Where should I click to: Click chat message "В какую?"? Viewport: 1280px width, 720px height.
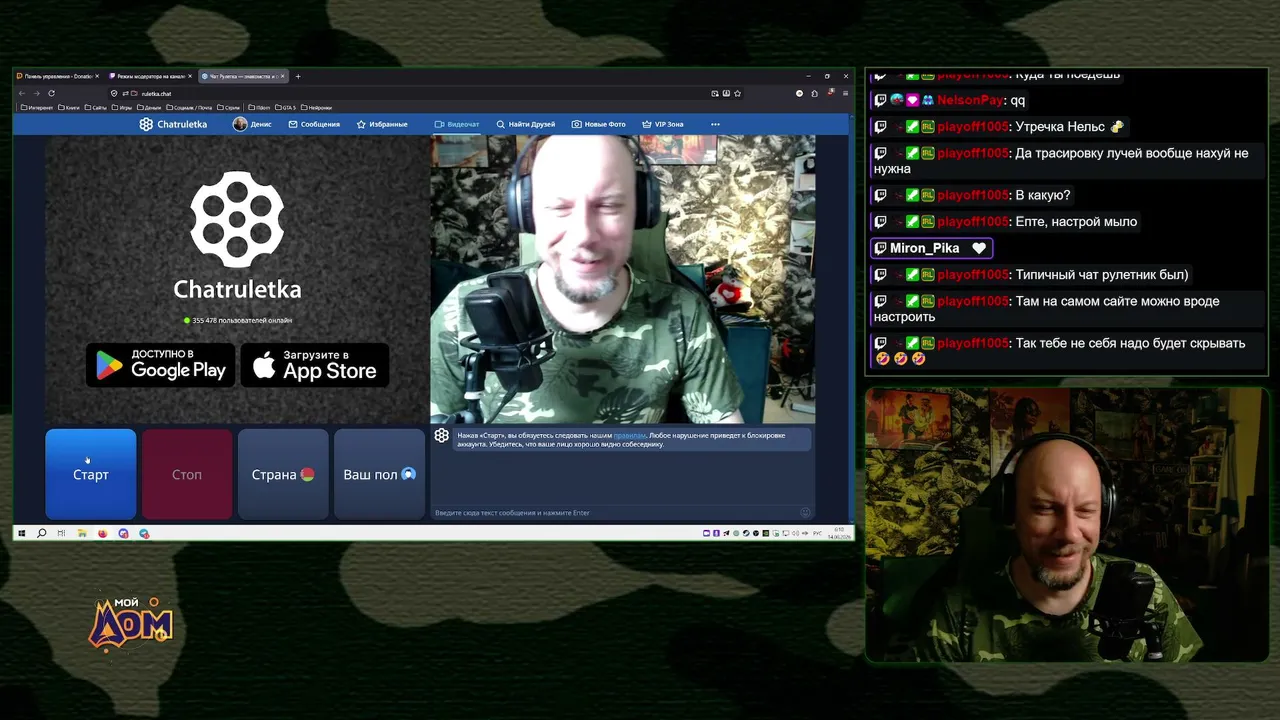point(1042,195)
